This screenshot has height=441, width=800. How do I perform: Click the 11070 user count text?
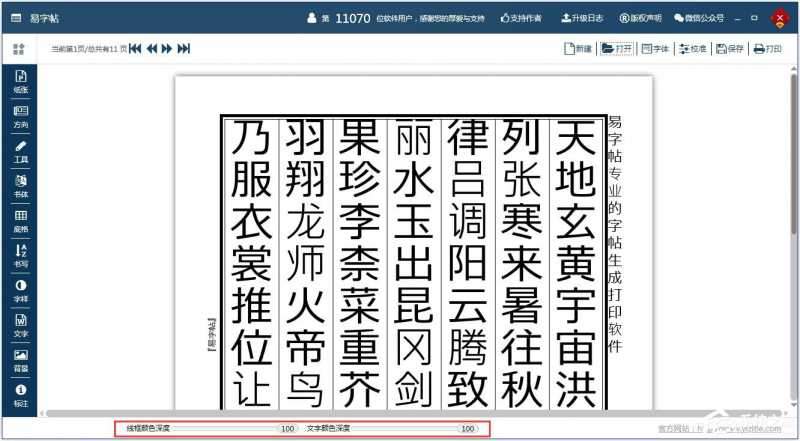click(353, 18)
